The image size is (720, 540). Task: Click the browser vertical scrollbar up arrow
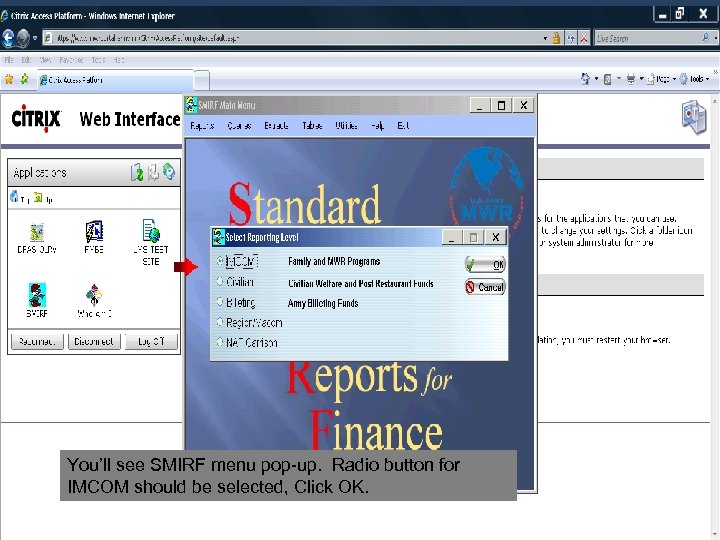715,100
